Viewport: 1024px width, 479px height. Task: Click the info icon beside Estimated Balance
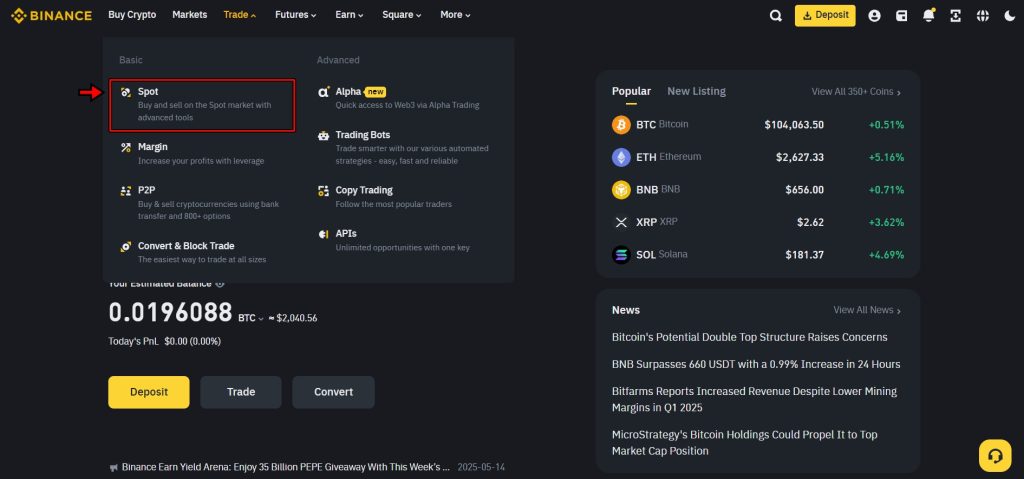click(x=220, y=284)
